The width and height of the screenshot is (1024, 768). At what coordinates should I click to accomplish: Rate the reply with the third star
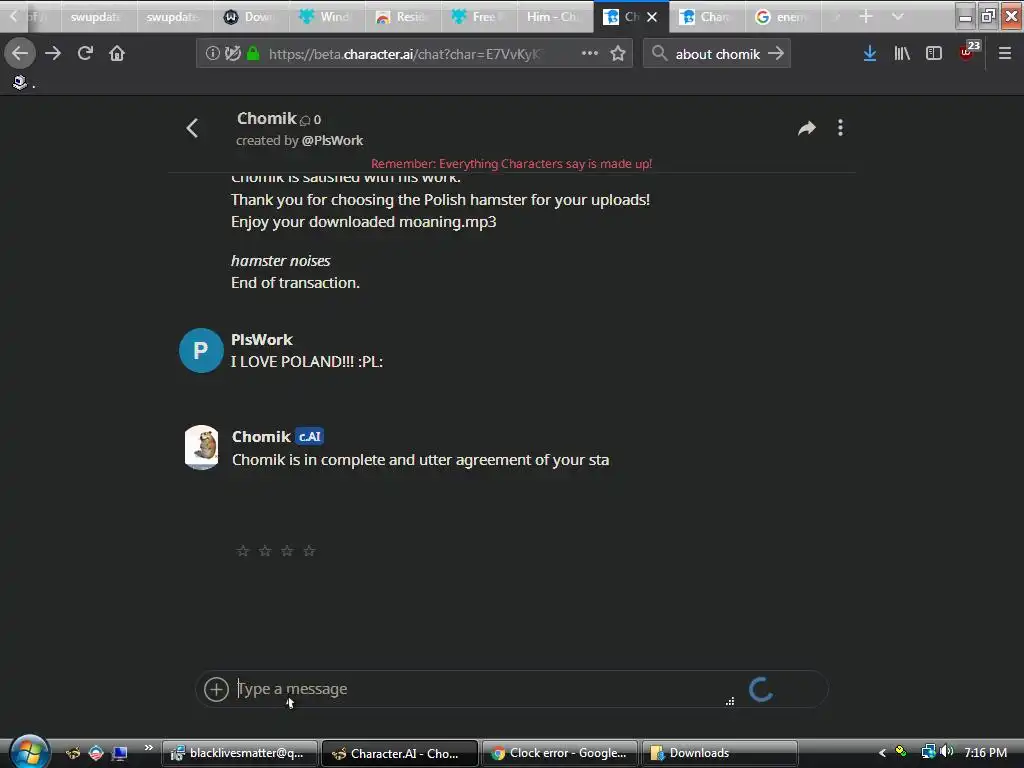click(x=287, y=551)
